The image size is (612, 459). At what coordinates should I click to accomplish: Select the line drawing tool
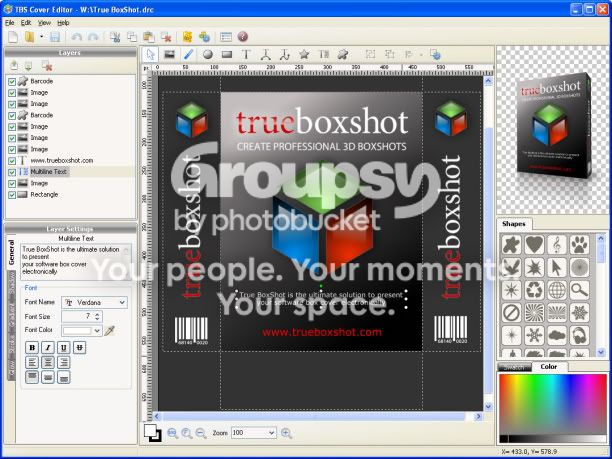click(188, 55)
